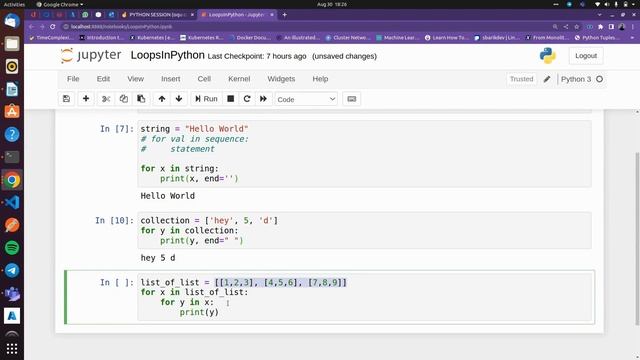Click the Trusted notebook indicator

[521, 79]
